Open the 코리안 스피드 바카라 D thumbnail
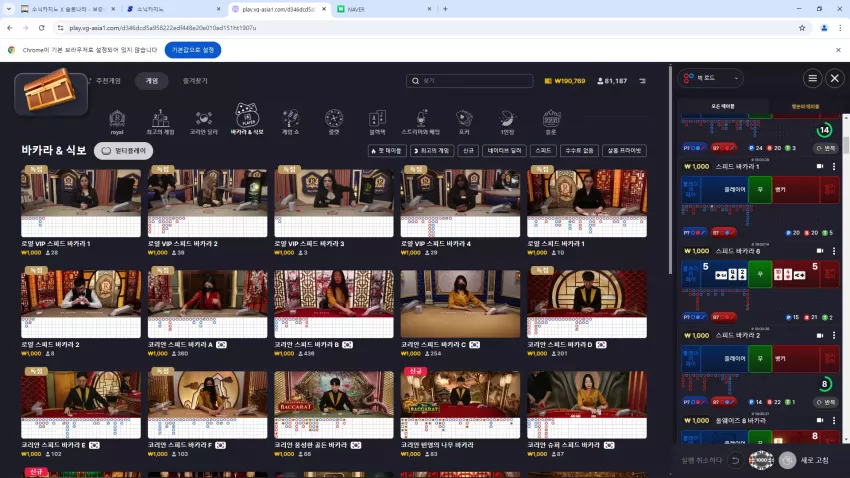This screenshot has width=850, height=478. pos(587,303)
